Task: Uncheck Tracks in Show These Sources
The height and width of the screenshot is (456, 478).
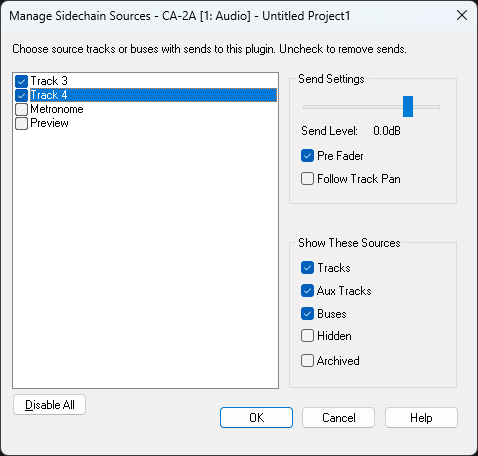Action: 307,268
